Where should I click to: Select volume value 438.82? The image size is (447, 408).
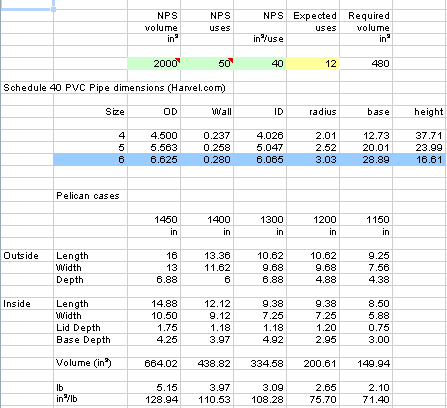tap(214, 364)
